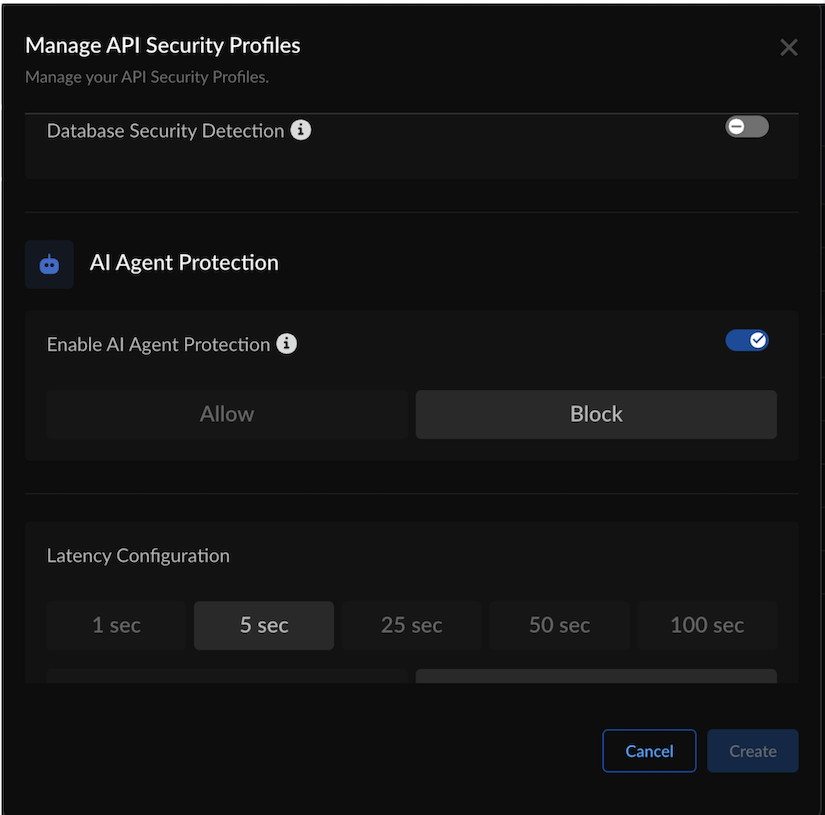This screenshot has height=815, width=825.
Task: Choose the 5 sec latency option
Action: pos(264,625)
